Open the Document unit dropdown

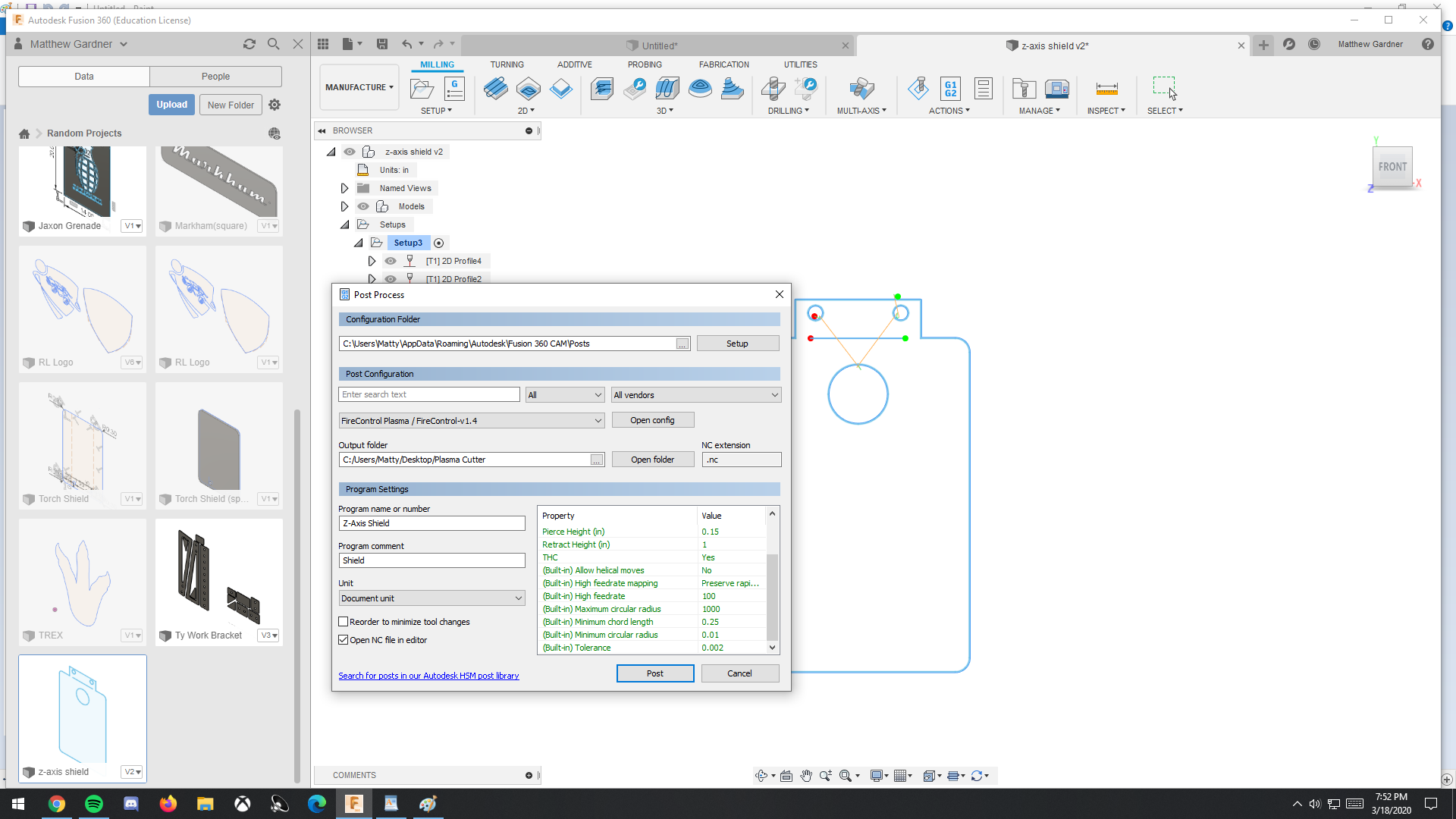[431, 598]
